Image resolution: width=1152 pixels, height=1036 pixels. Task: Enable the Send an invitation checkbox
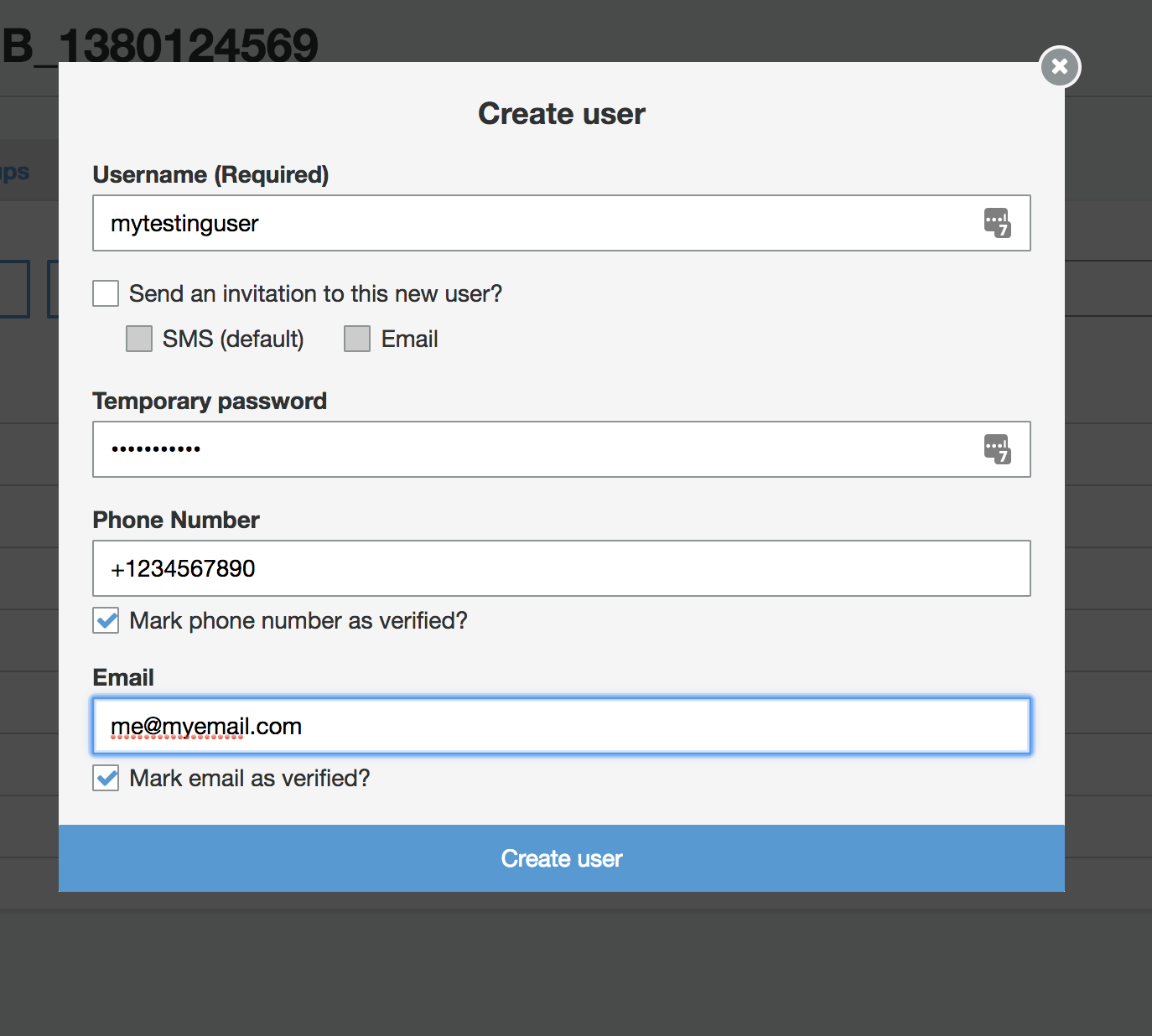pos(106,293)
